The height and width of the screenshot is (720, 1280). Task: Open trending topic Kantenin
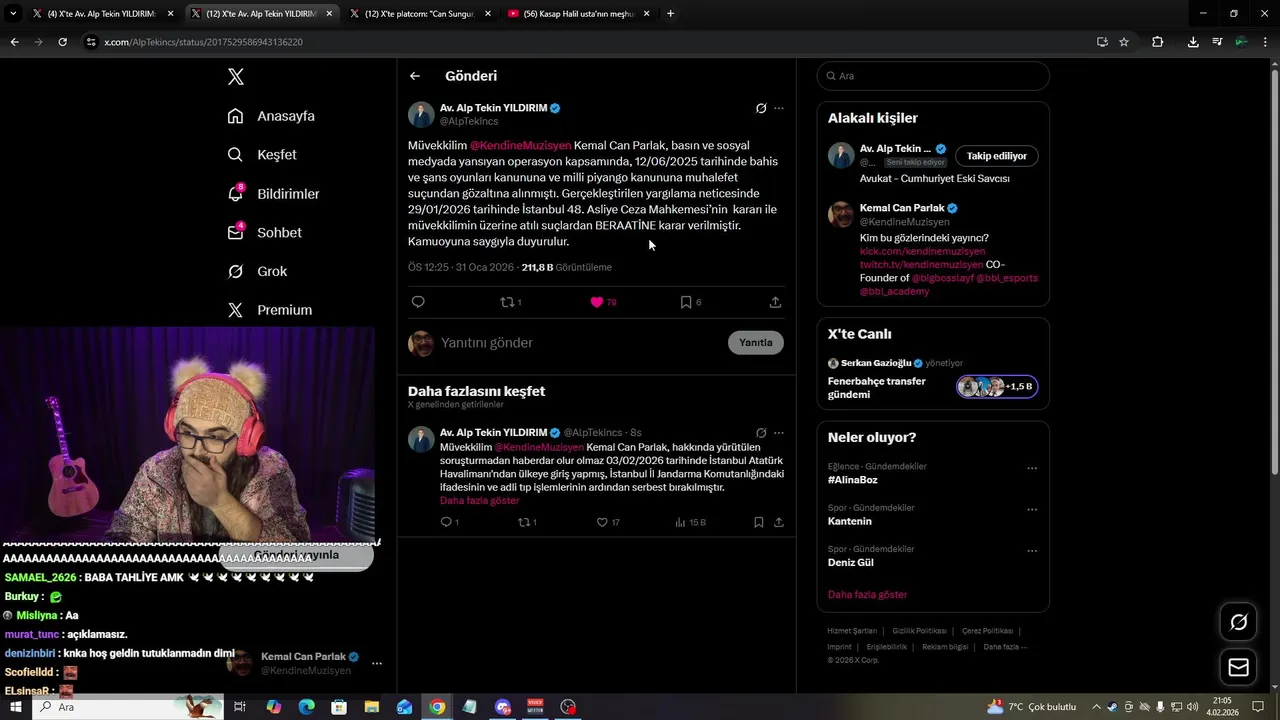pos(850,521)
